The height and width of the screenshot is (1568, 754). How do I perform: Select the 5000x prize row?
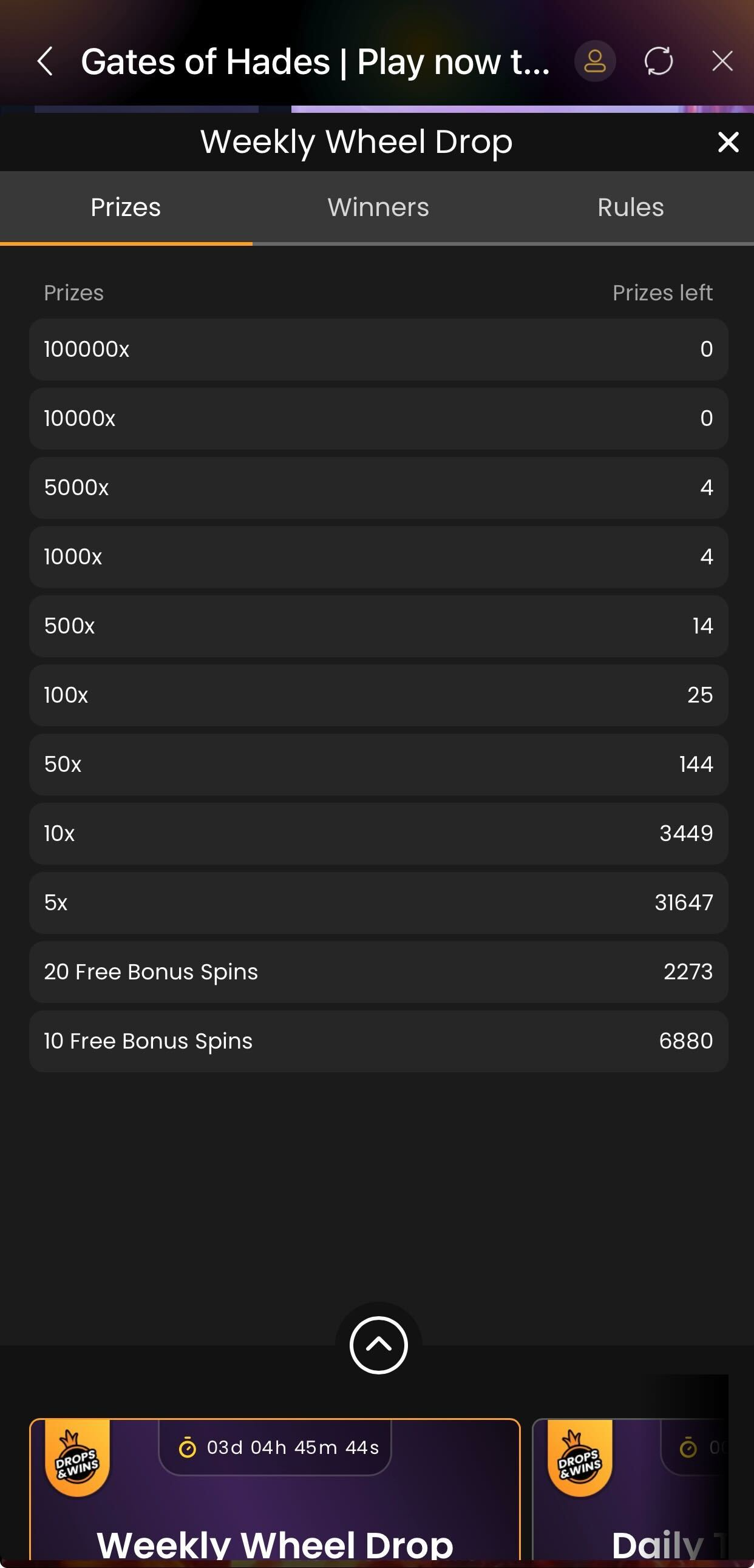[378, 487]
